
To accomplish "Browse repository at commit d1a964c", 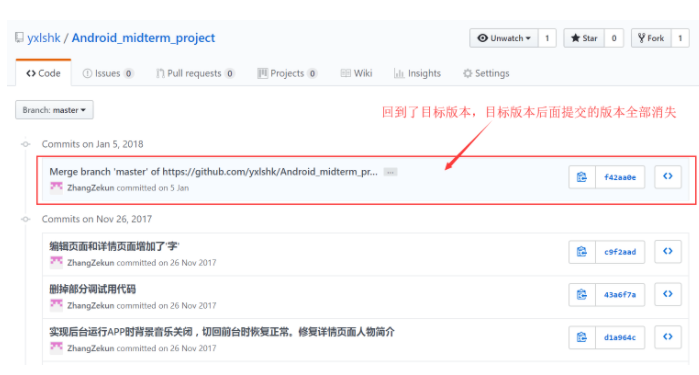I will (x=668, y=337).
